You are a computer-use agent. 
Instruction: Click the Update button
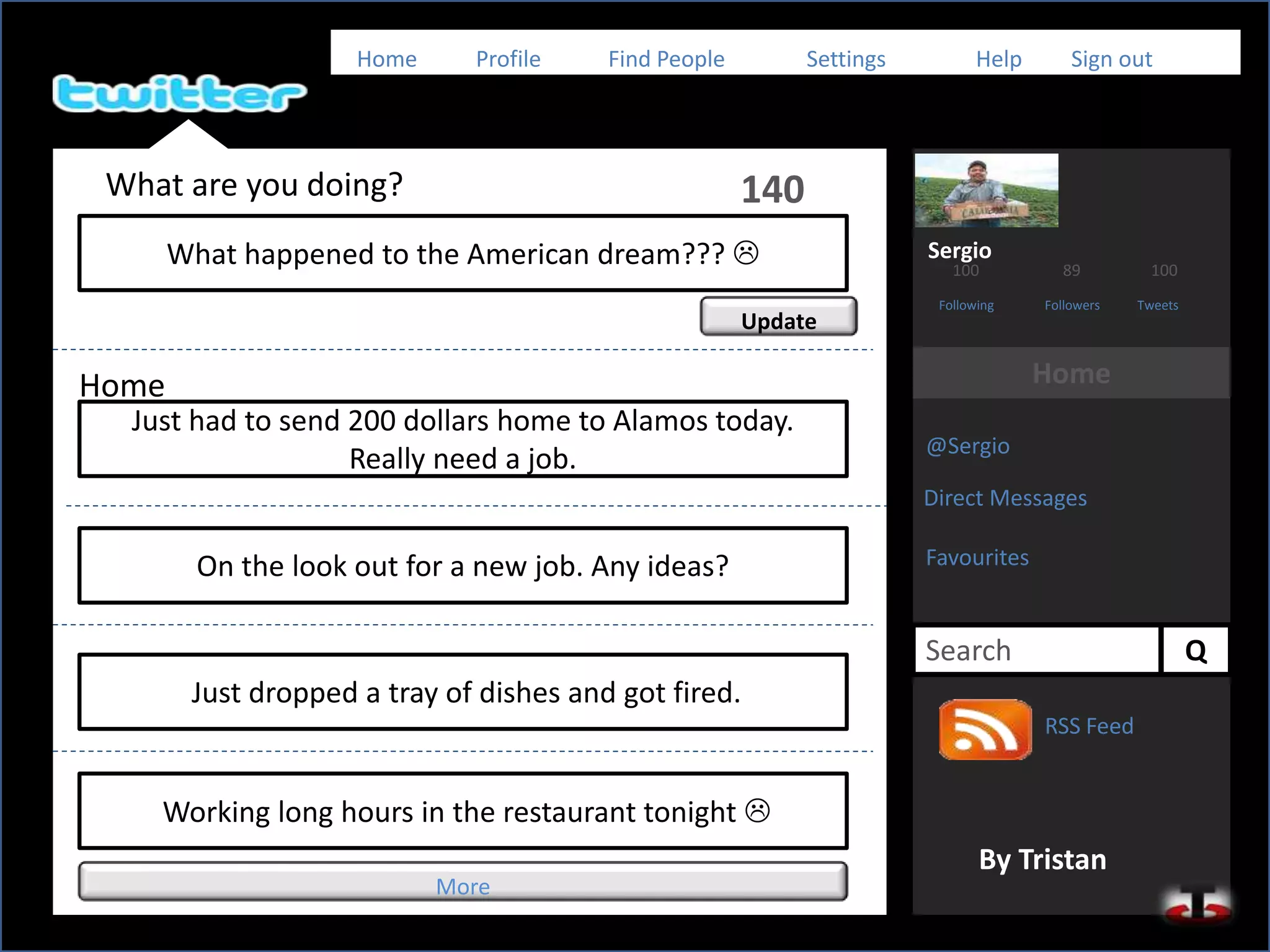coord(779,317)
